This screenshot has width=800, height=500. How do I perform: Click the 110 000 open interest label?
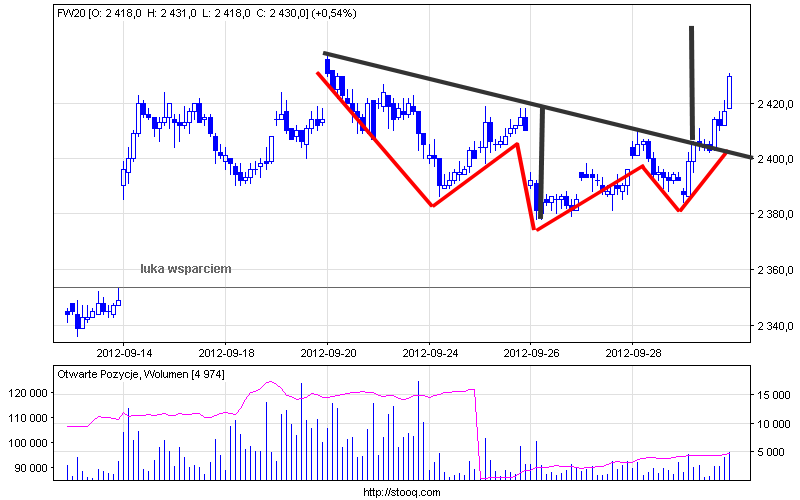tap(28, 418)
